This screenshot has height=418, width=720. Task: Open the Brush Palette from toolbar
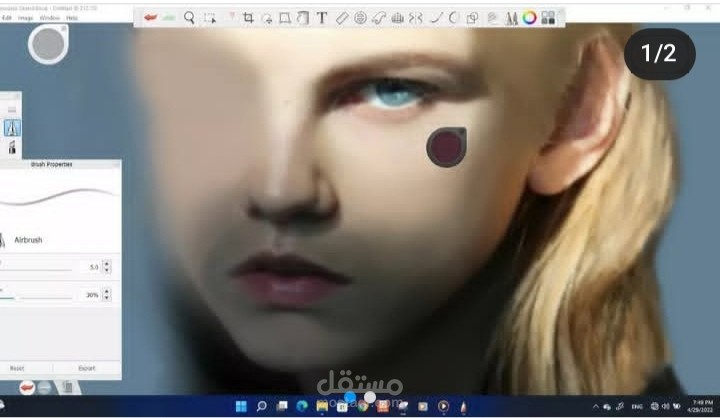click(511, 18)
